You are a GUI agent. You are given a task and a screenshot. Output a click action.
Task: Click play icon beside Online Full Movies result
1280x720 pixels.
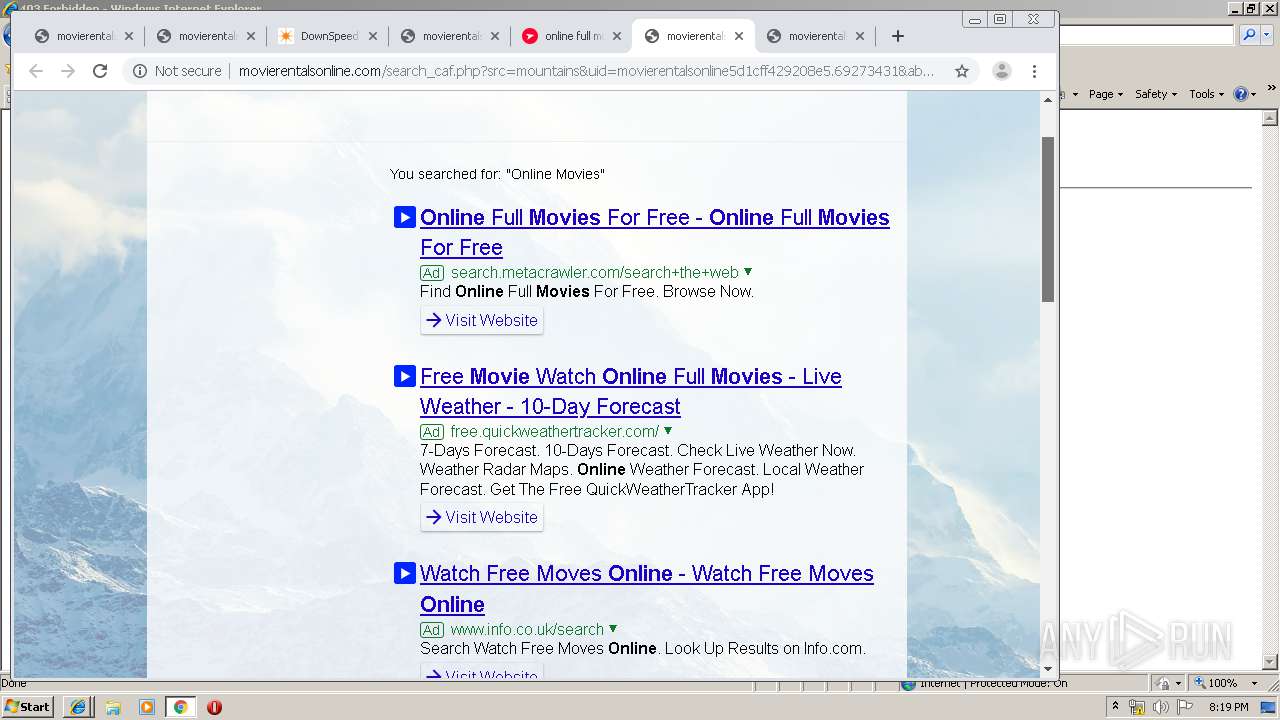click(404, 217)
